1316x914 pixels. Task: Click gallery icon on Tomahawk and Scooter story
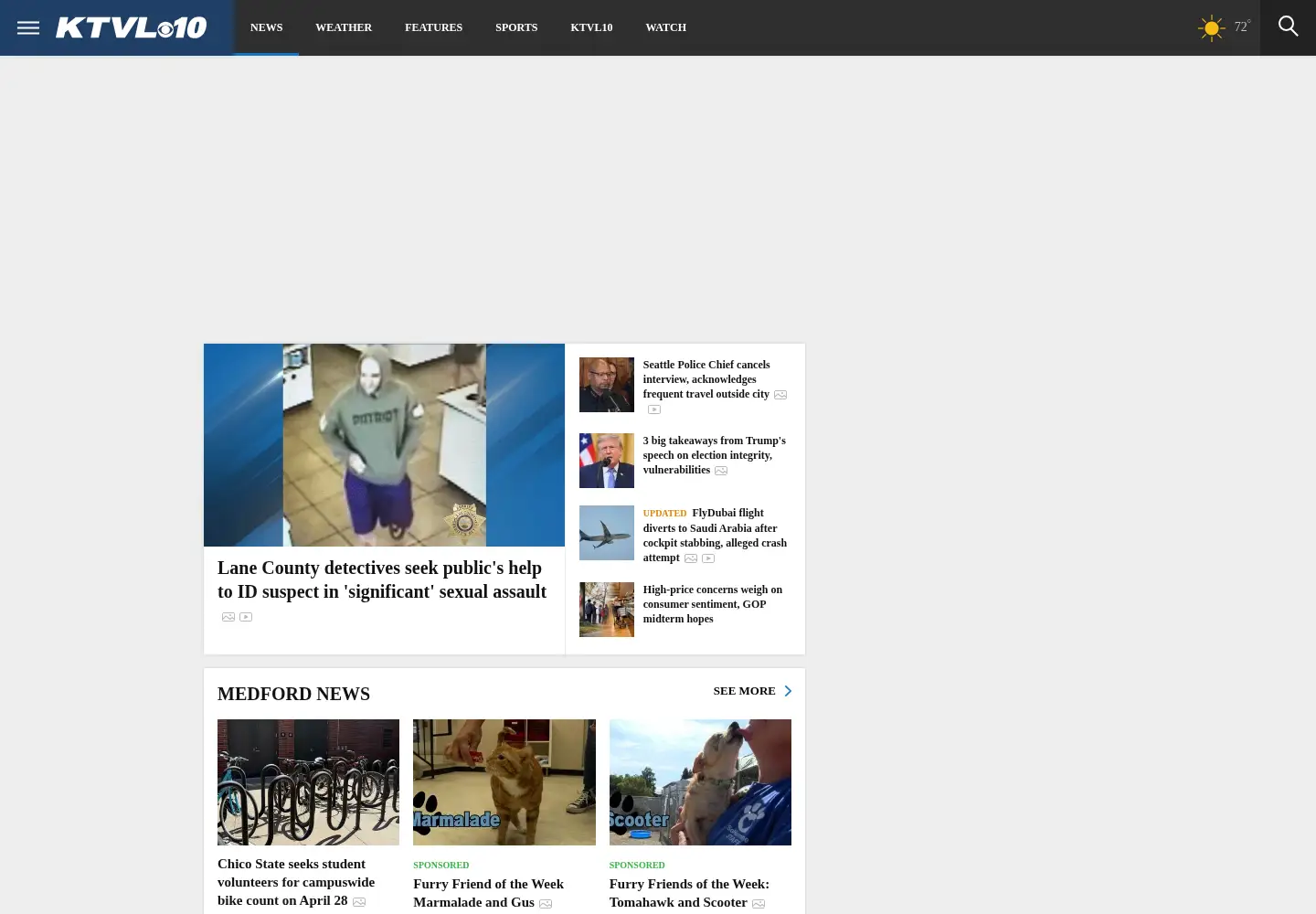[759, 904]
